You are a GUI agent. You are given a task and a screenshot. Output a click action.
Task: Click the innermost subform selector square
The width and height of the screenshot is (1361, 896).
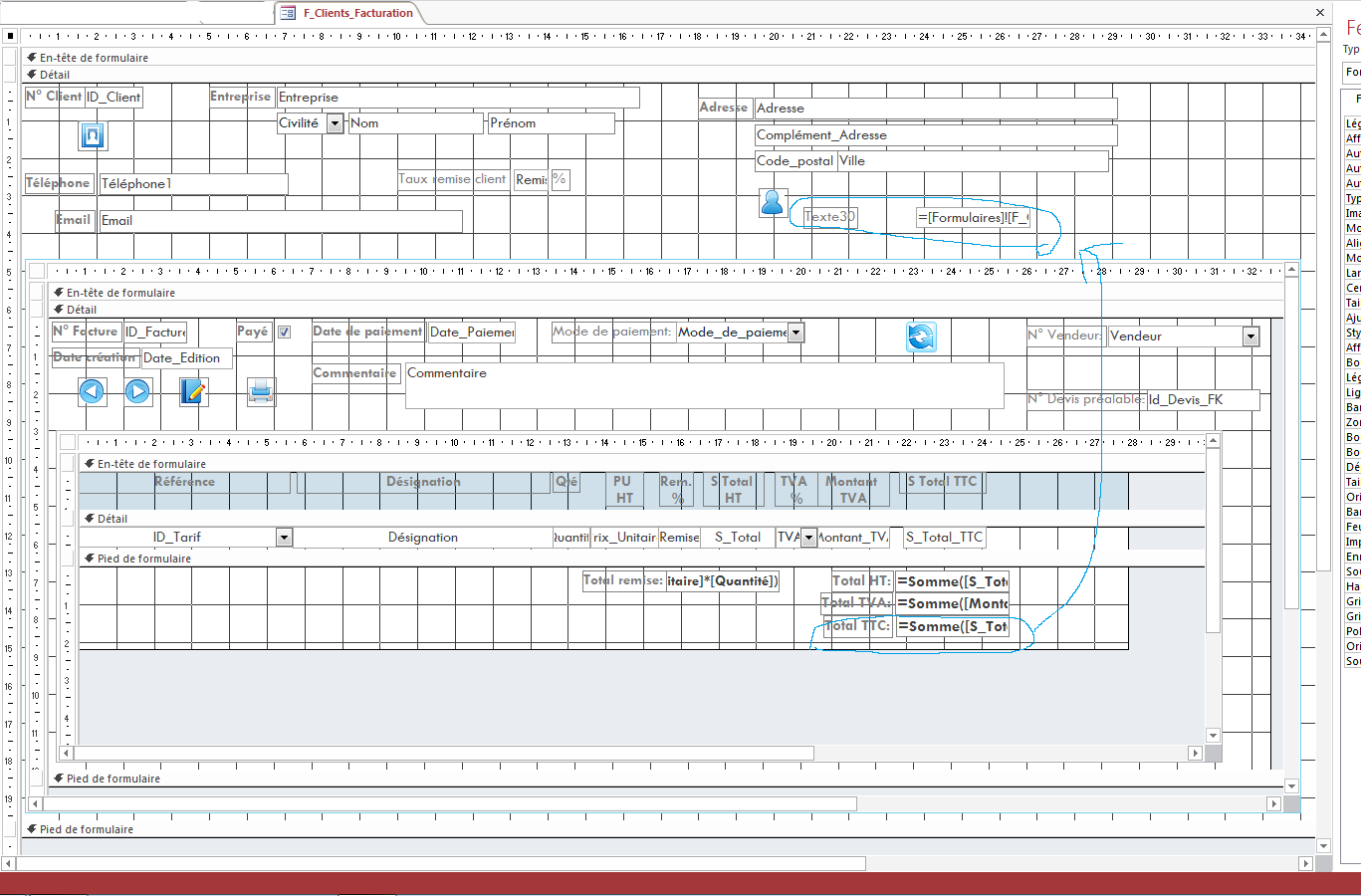click(68, 442)
